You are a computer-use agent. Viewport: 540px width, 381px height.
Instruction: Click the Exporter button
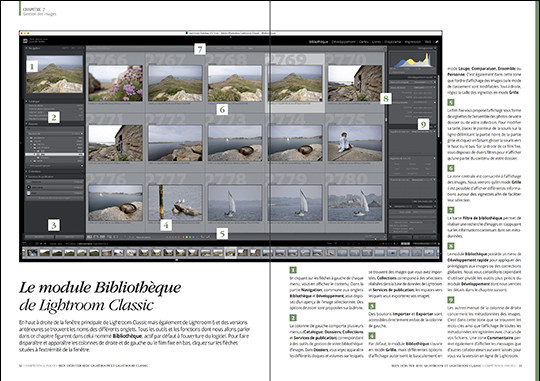point(69,237)
